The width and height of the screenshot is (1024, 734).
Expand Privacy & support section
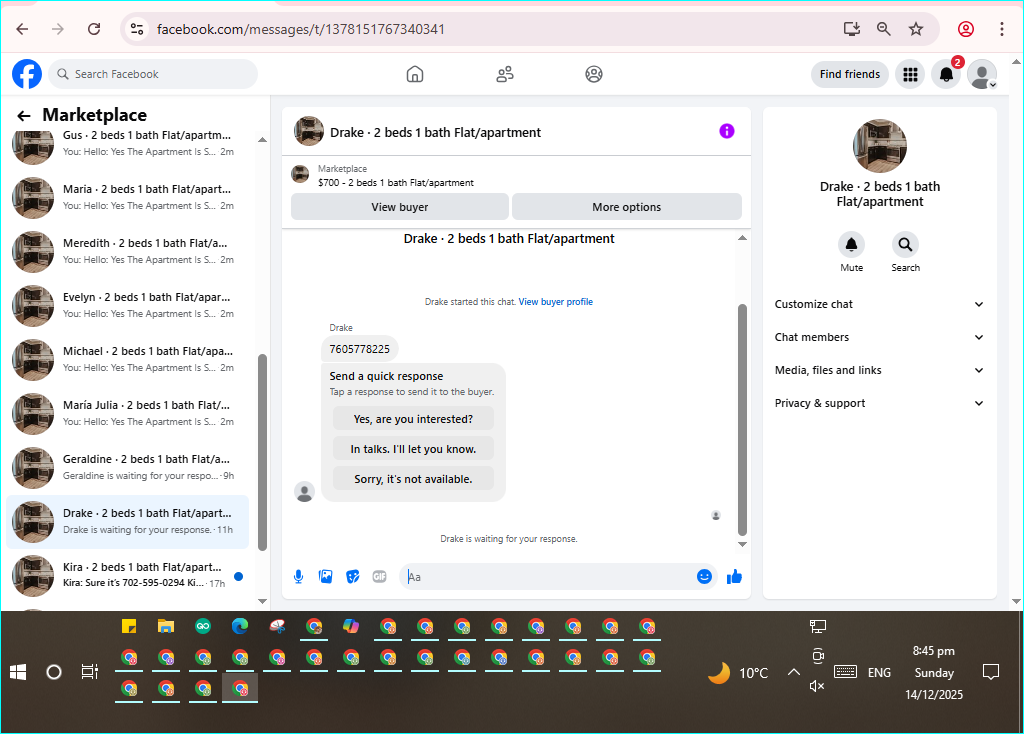pyautogui.click(x=879, y=404)
